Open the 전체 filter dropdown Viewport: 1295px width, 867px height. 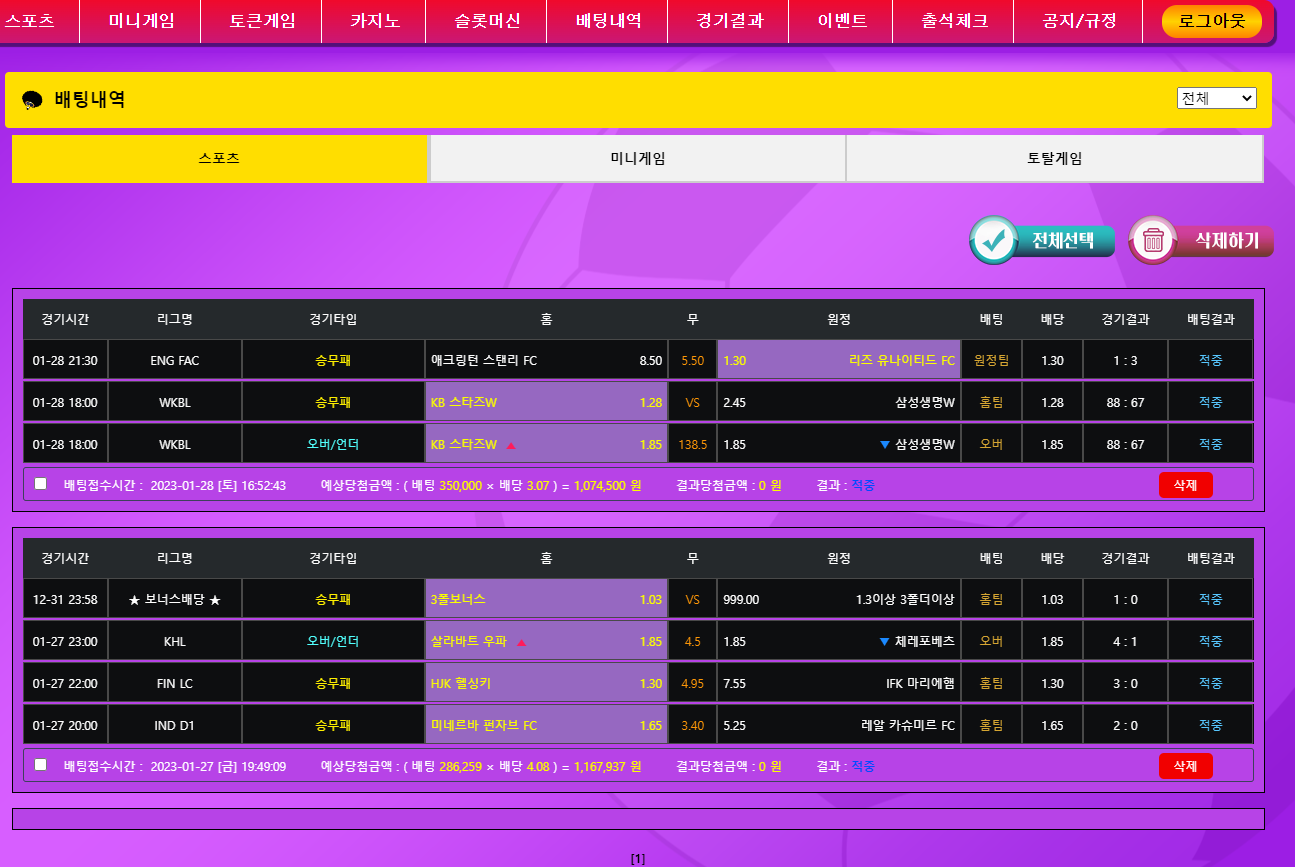[1216, 98]
